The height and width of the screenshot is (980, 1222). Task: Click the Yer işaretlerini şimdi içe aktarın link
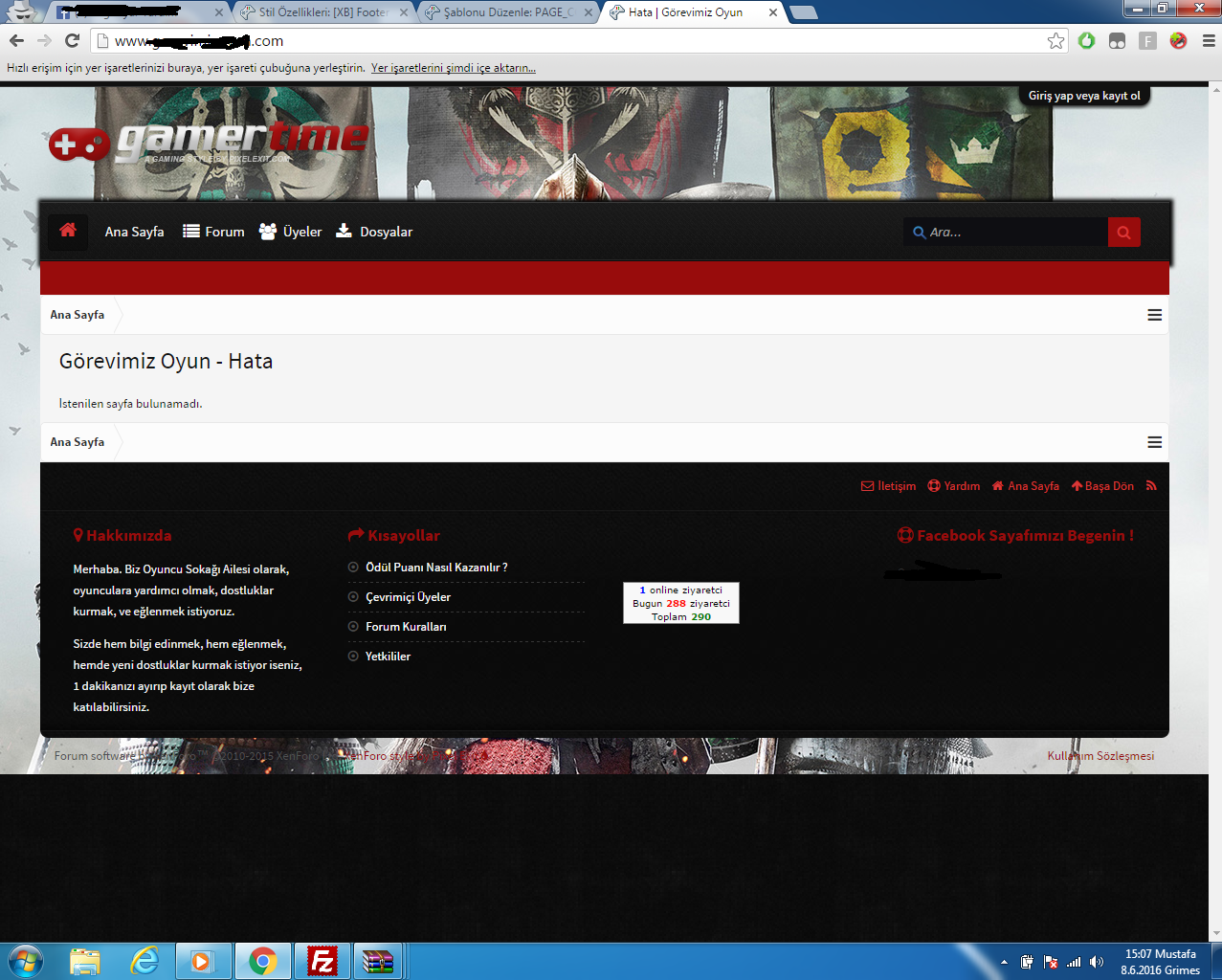[454, 68]
